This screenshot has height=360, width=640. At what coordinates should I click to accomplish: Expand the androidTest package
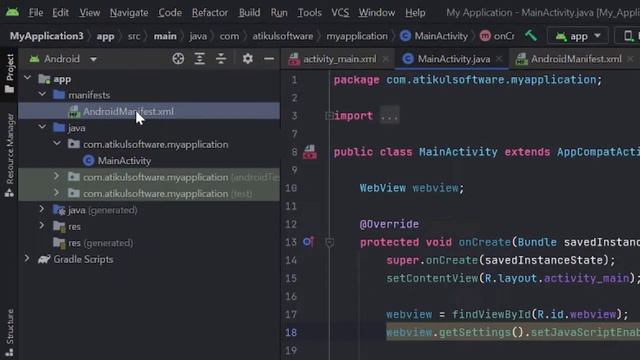[57, 176]
